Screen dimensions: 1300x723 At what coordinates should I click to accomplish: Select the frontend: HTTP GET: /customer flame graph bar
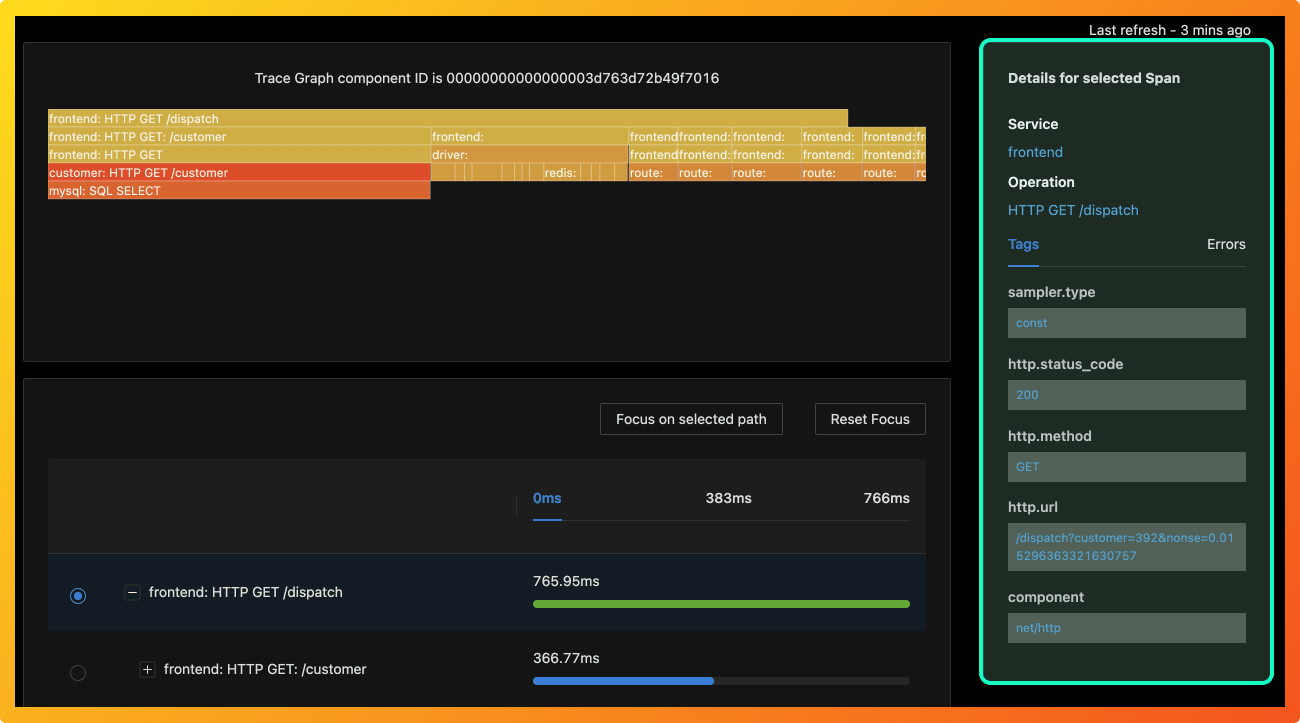click(239, 136)
